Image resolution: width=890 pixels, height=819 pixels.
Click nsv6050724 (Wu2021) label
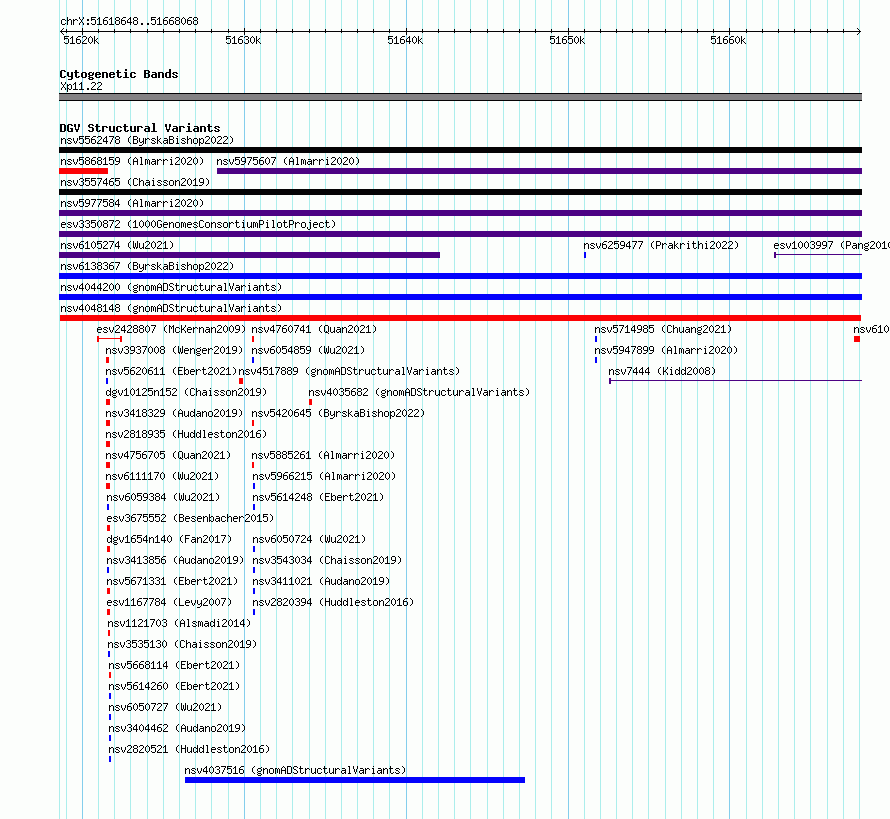coord(309,539)
